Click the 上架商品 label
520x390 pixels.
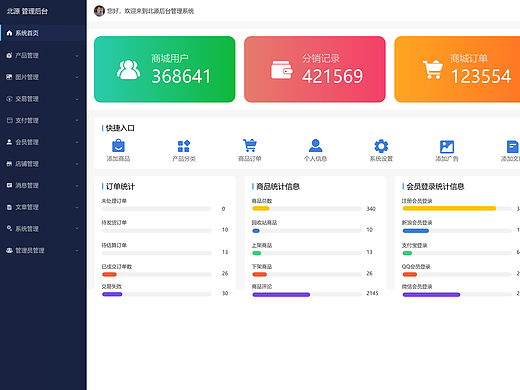click(262, 245)
